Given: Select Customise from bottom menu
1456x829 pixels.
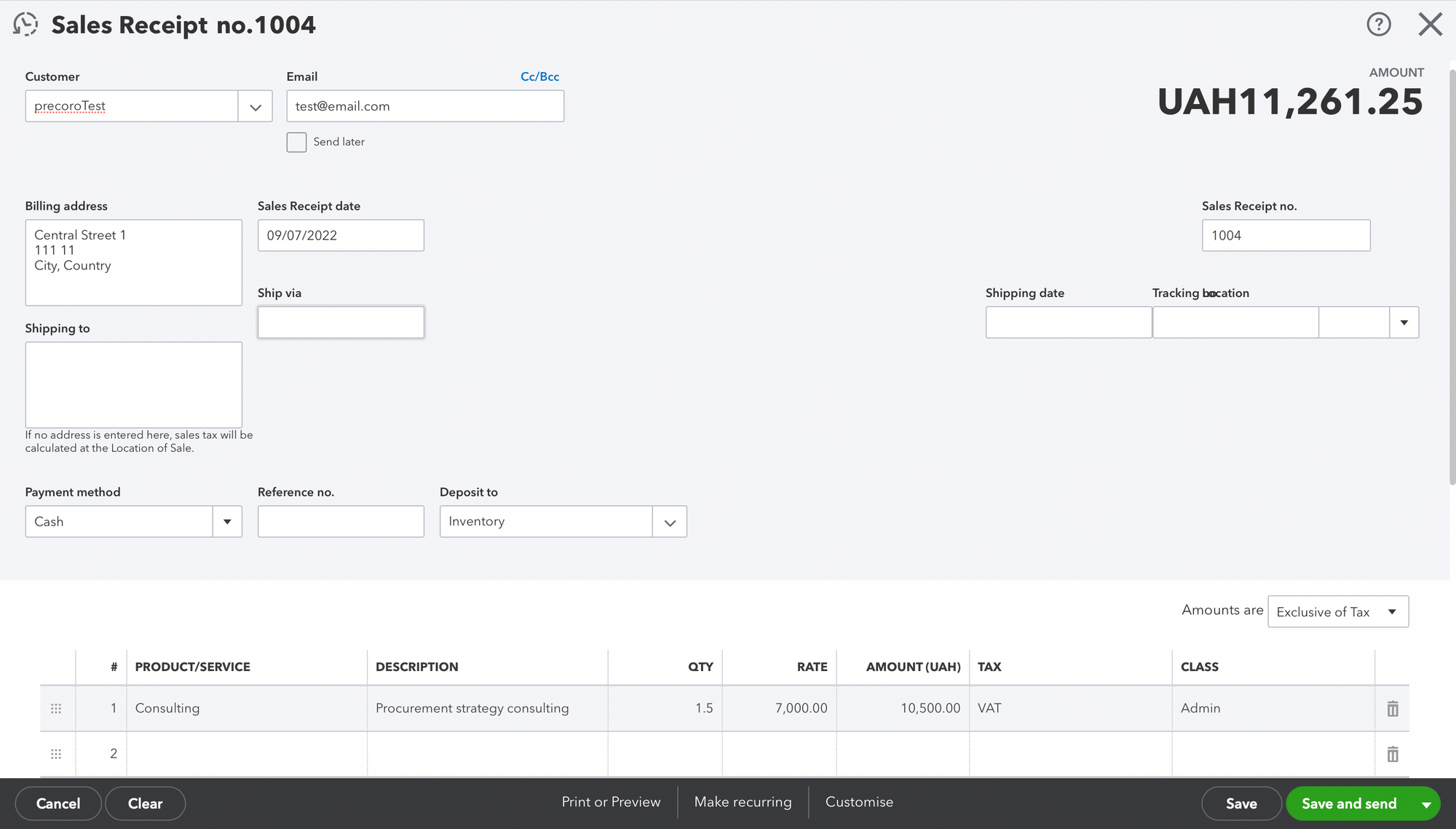Looking at the screenshot, I should 859,803.
